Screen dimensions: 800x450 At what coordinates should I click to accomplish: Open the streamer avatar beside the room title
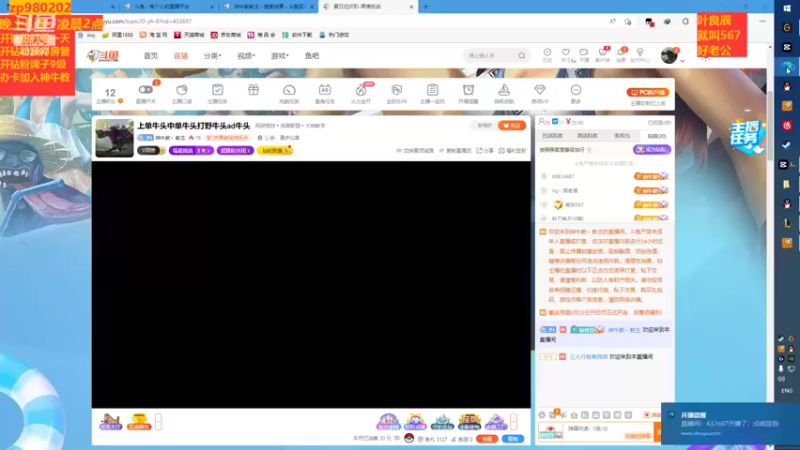point(114,138)
